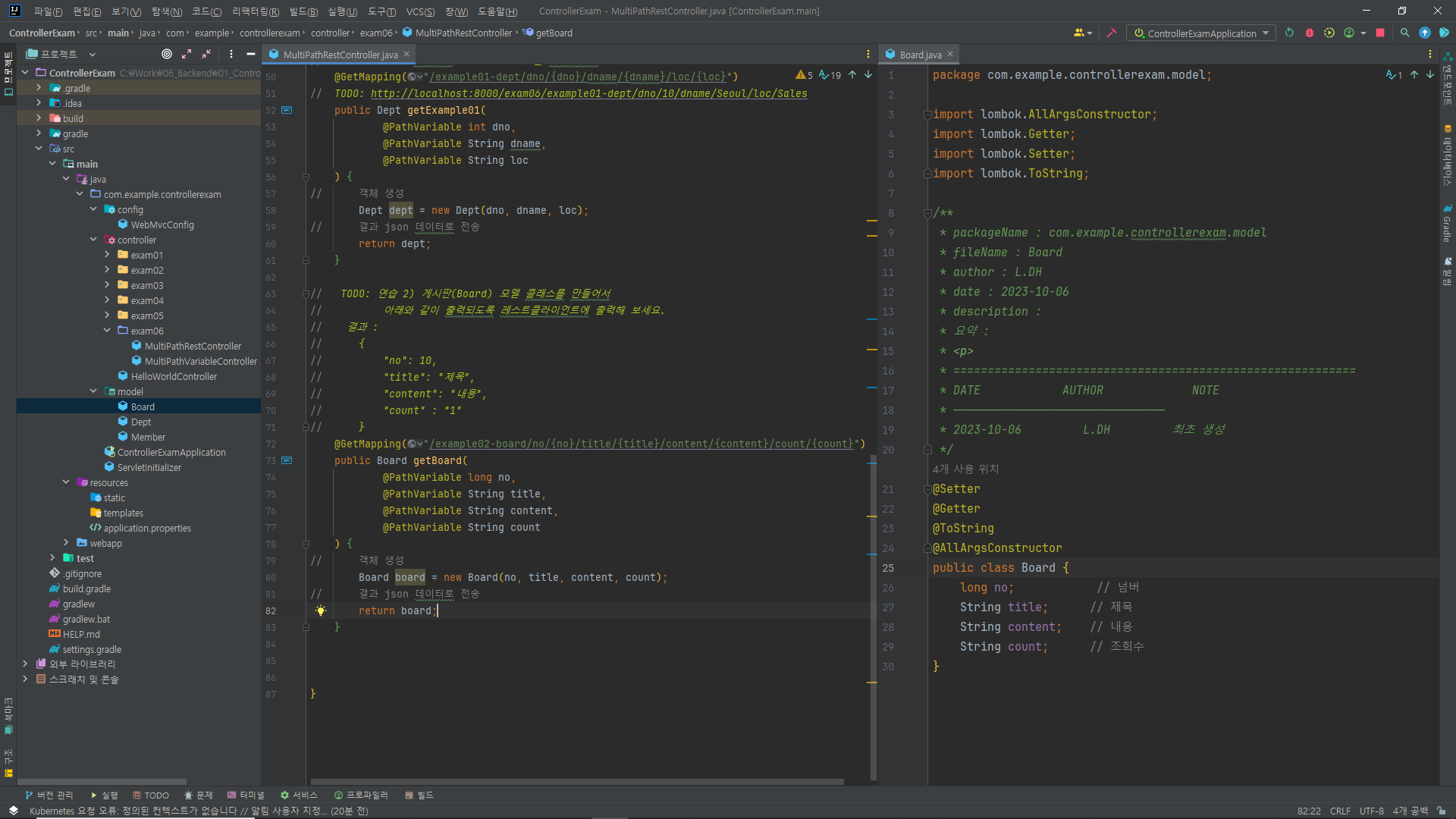Run with Coverage icon in toolbar

1329,33
